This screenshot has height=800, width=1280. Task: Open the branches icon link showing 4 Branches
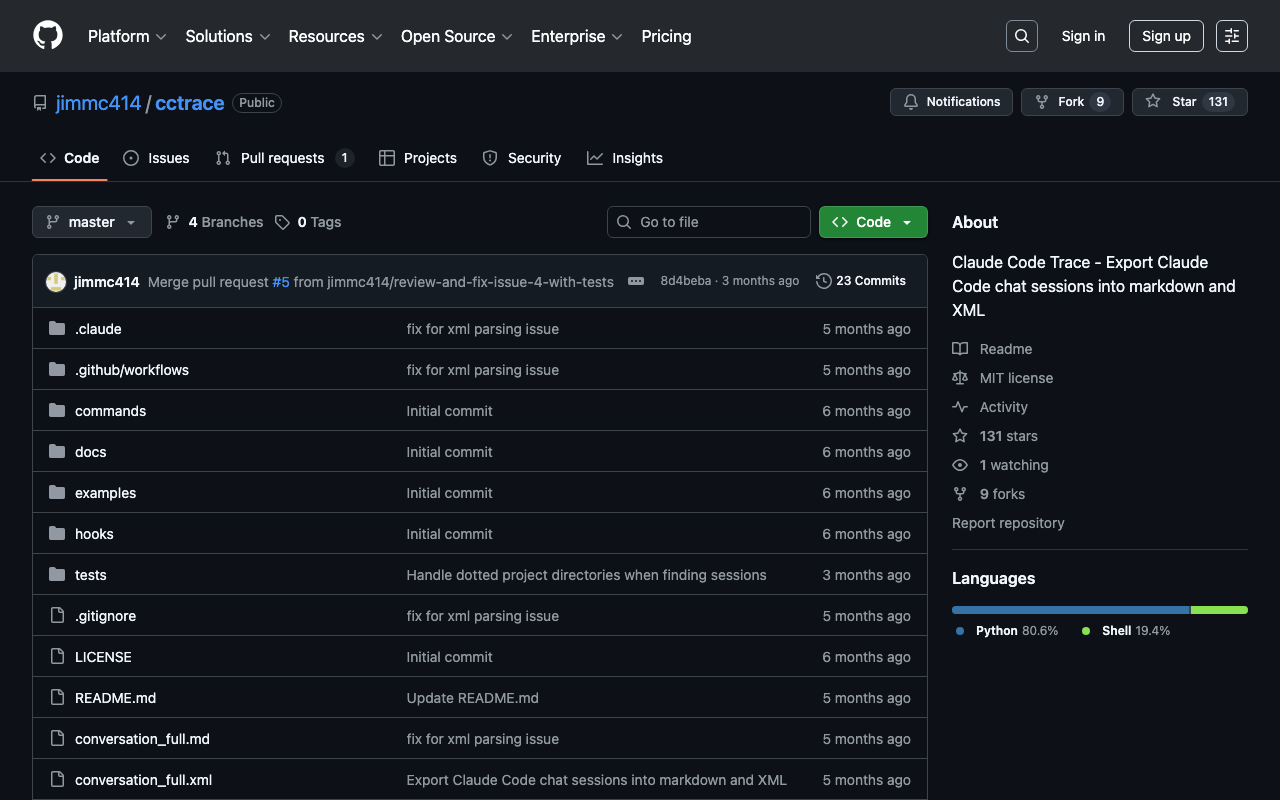(x=214, y=222)
